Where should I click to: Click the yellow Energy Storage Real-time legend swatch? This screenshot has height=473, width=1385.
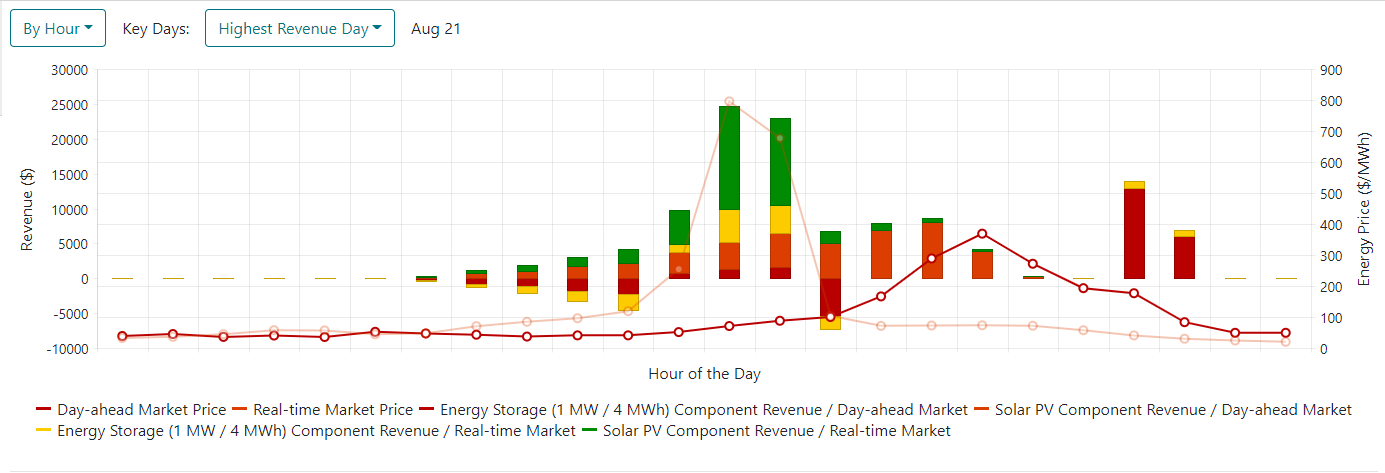44,431
